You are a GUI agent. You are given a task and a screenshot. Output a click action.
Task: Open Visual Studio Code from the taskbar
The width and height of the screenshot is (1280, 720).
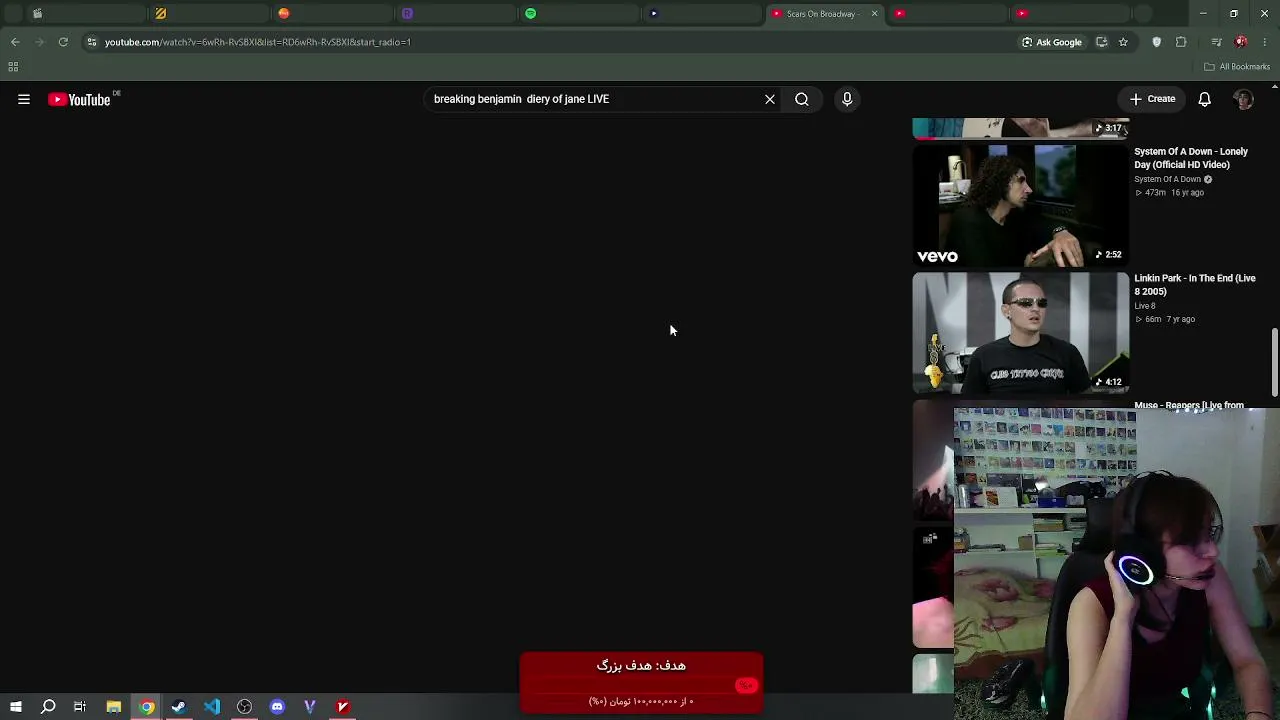(212, 707)
